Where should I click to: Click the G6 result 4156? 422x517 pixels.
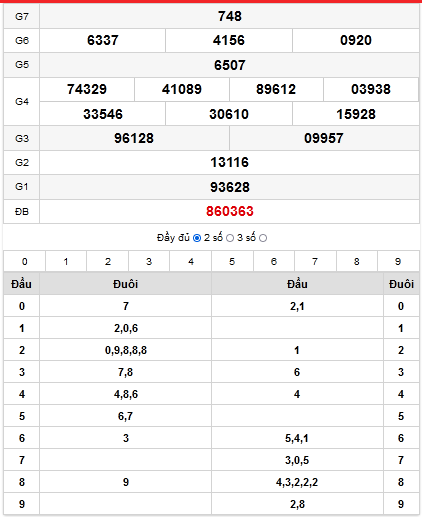tap(229, 40)
